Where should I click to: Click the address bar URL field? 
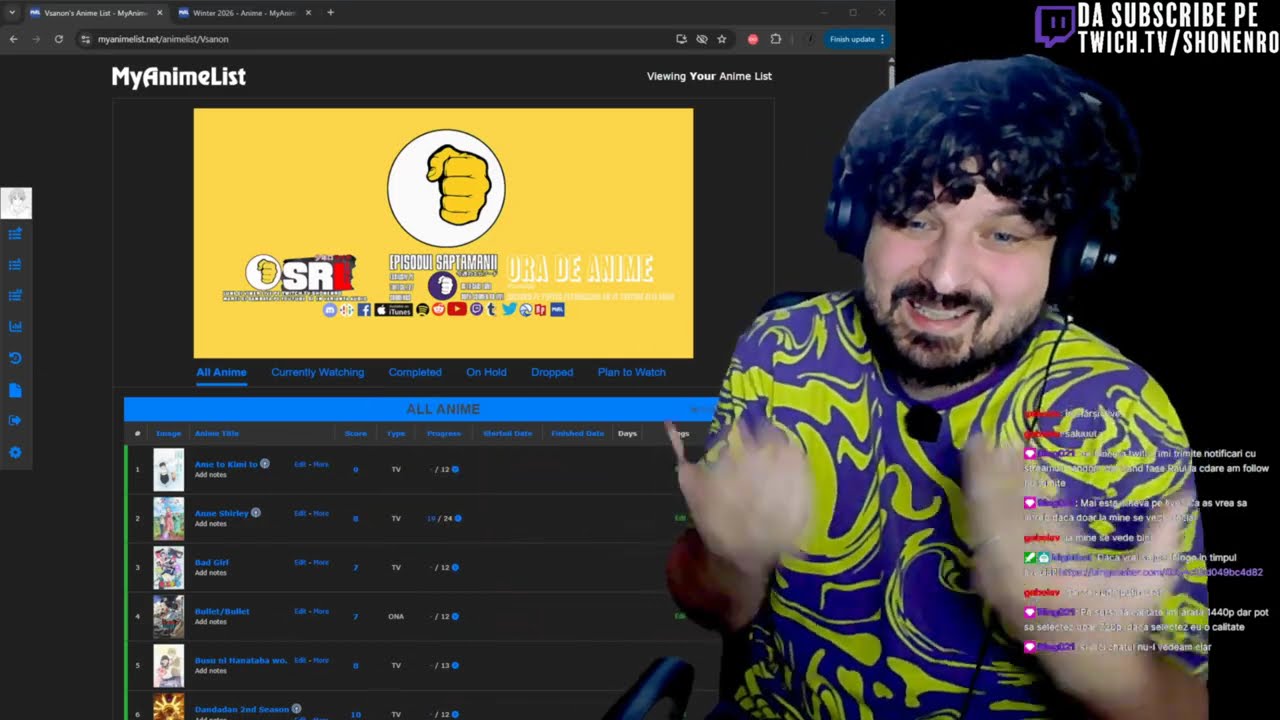(x=380, y=39)
